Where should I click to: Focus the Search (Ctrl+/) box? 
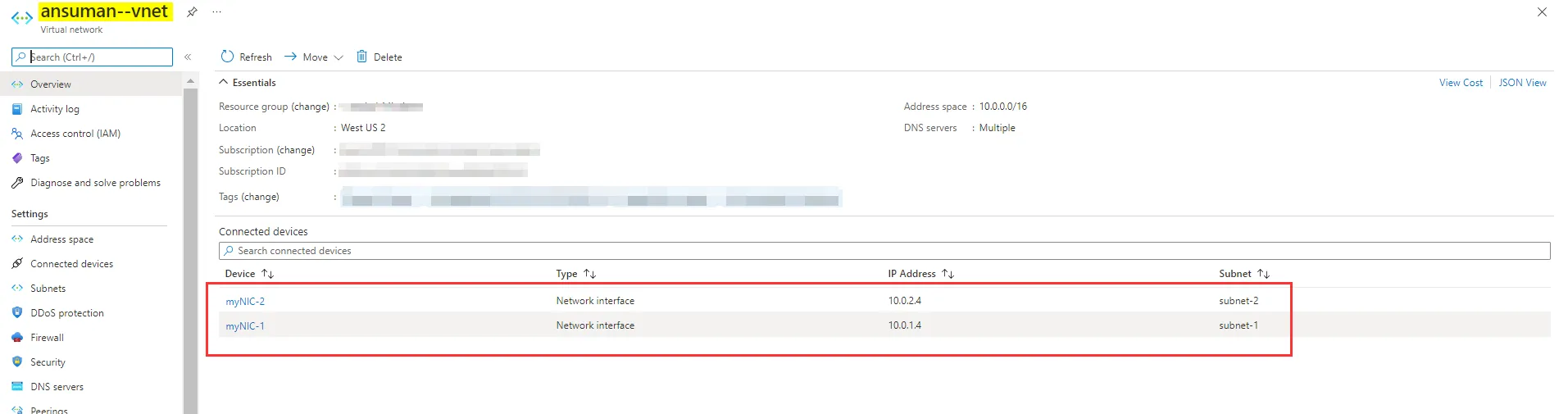pos(92,57)
